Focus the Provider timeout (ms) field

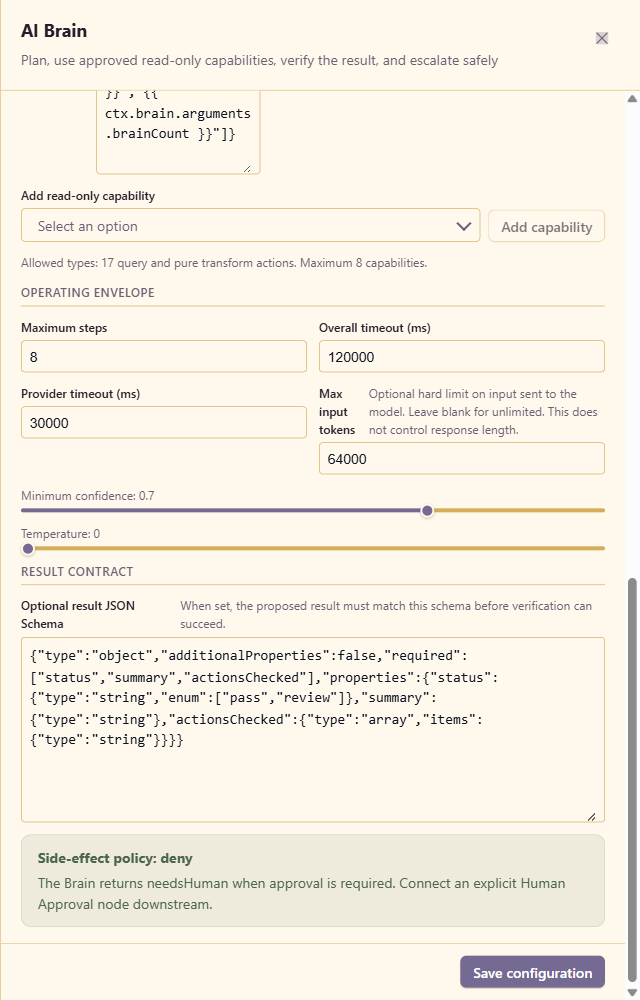[x=164, y=423]
